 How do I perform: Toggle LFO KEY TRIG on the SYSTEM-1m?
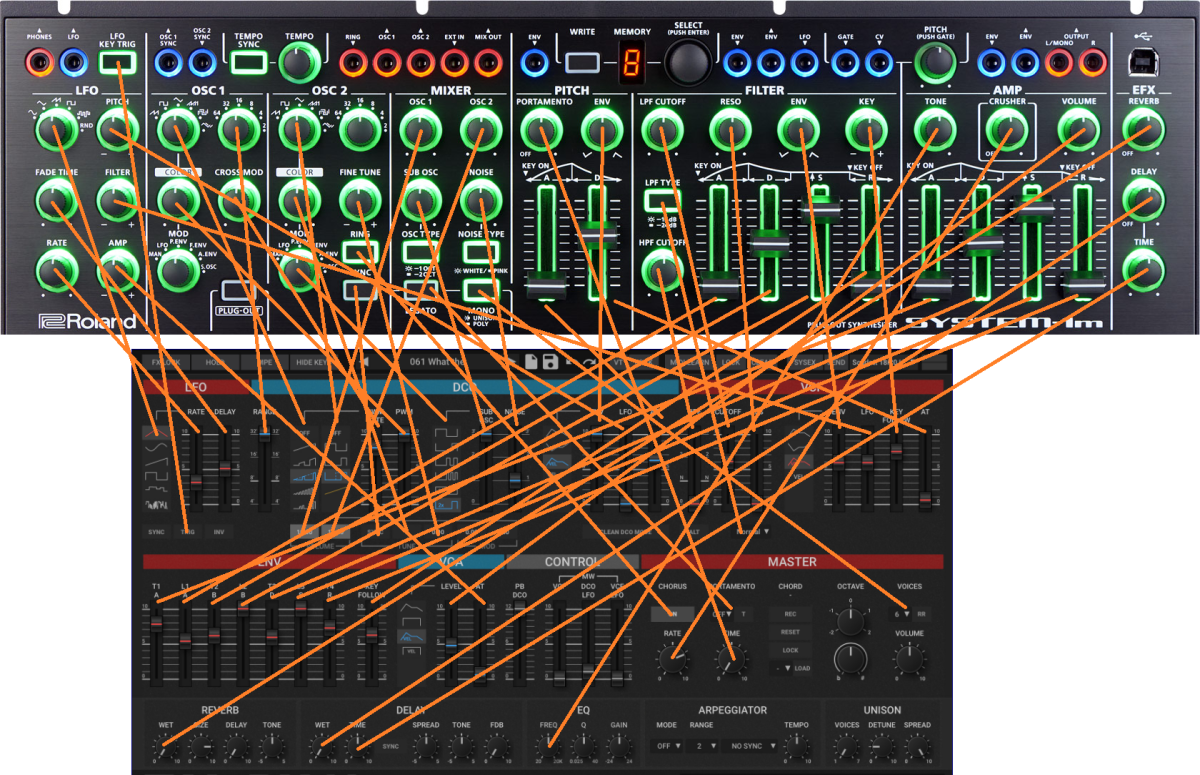(118, 63)
